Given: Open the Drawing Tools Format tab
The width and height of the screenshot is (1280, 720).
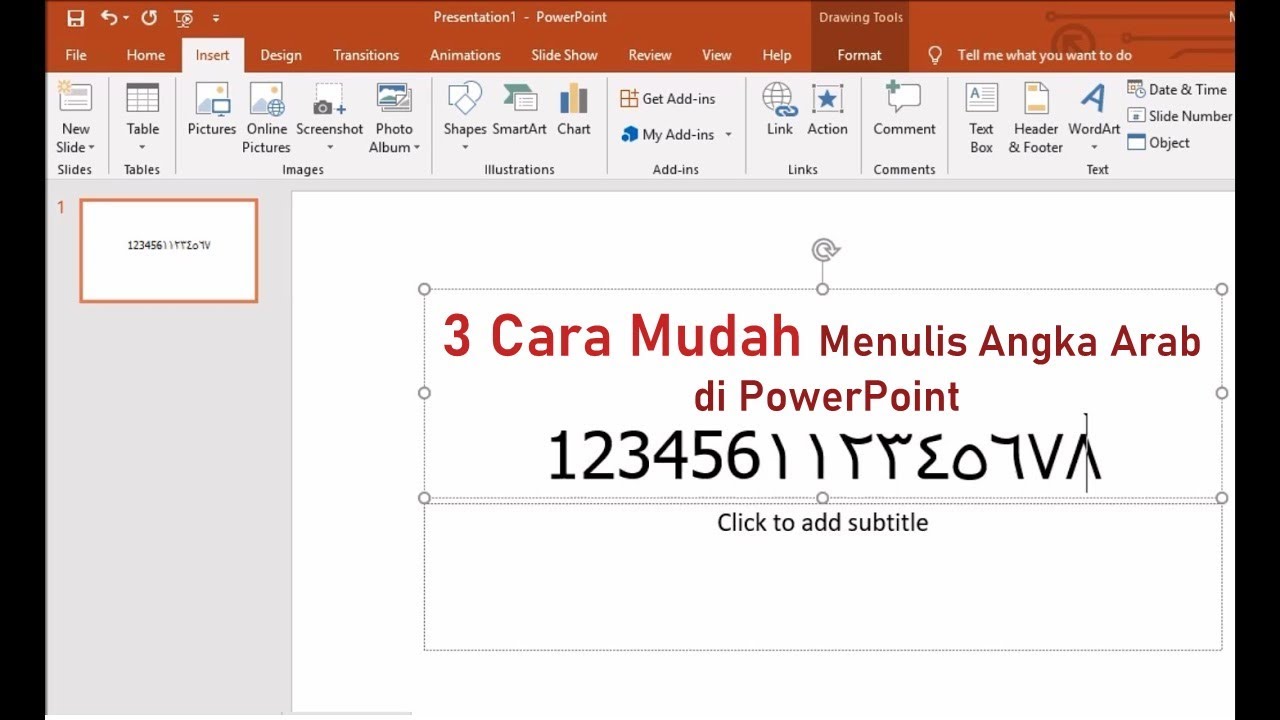Looking at the screenshot, I should (860, 55).
